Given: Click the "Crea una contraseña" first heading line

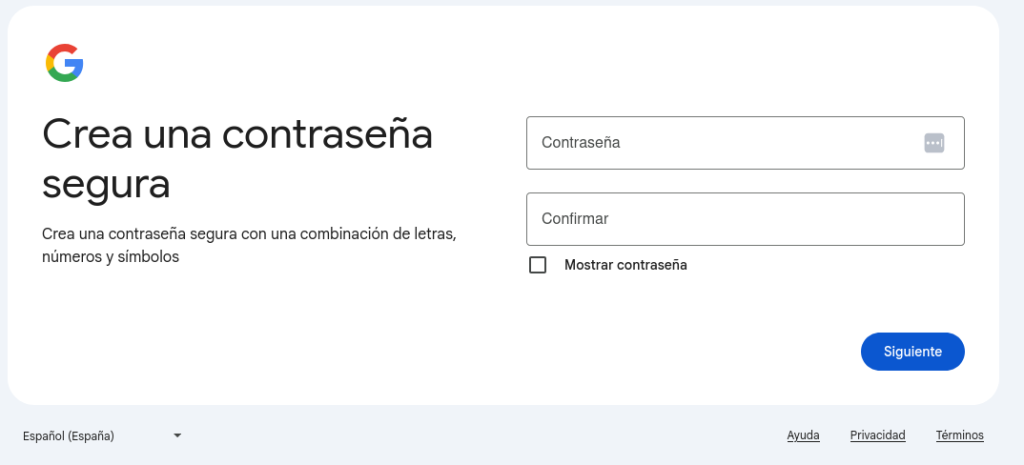Looking at the screenshot, I should 237,134.
